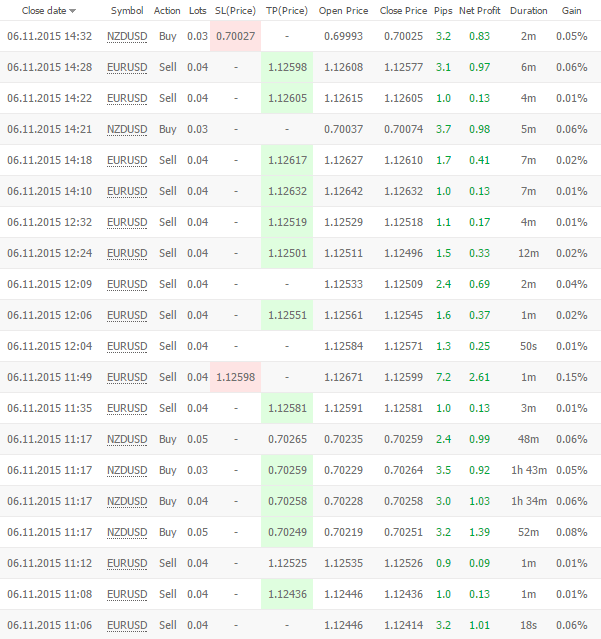Sort the table by Symbol column

coord(127,11)
